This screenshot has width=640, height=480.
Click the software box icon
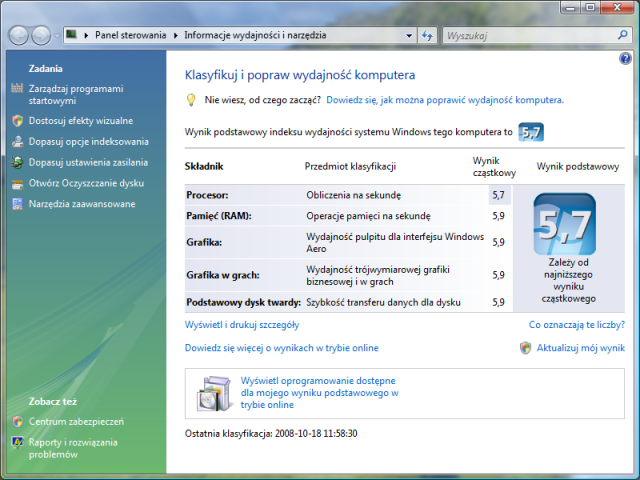pyautogui.click(x=214, y=393)
